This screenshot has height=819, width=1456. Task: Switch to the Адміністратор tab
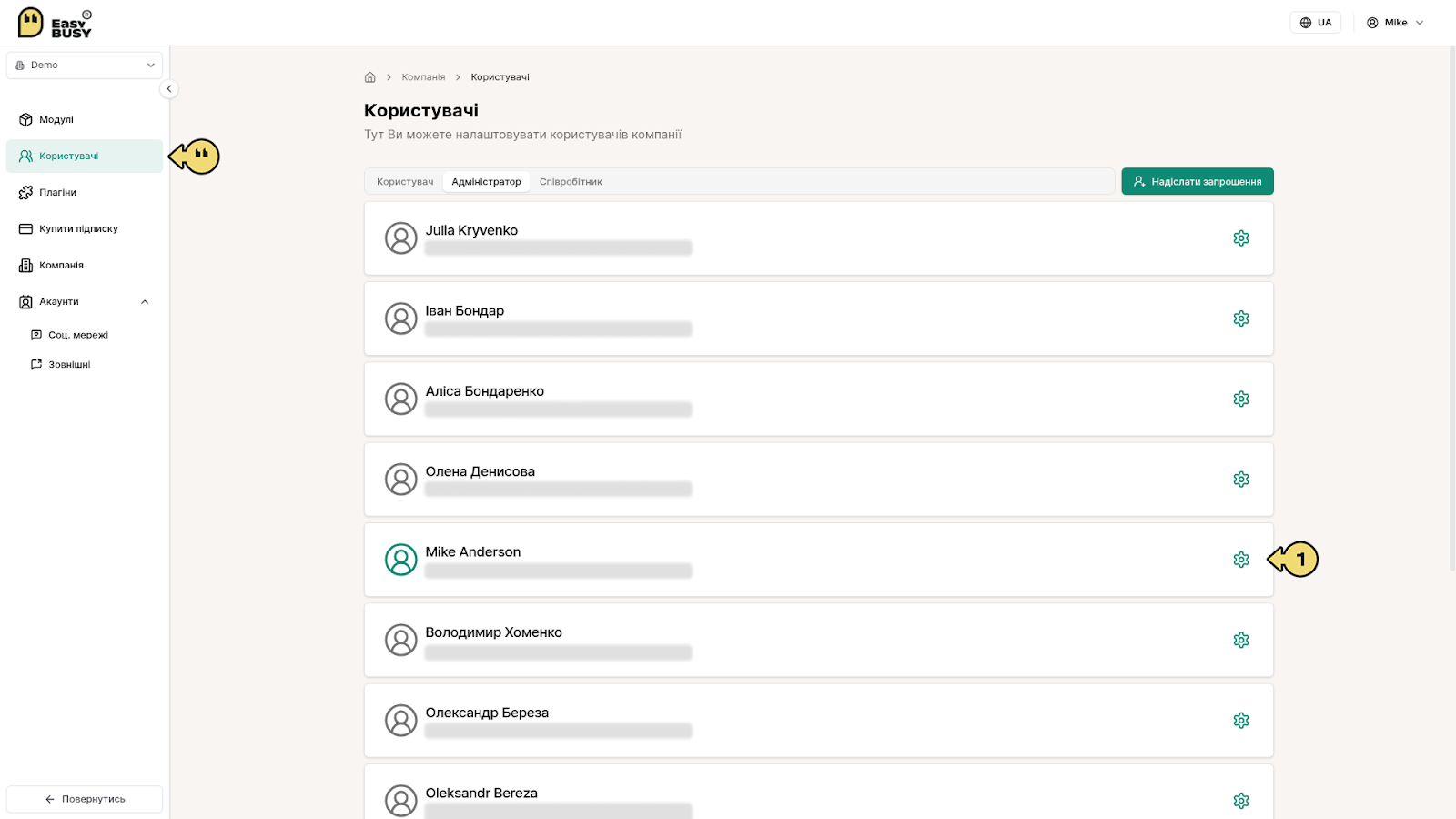tap(486, 182)
